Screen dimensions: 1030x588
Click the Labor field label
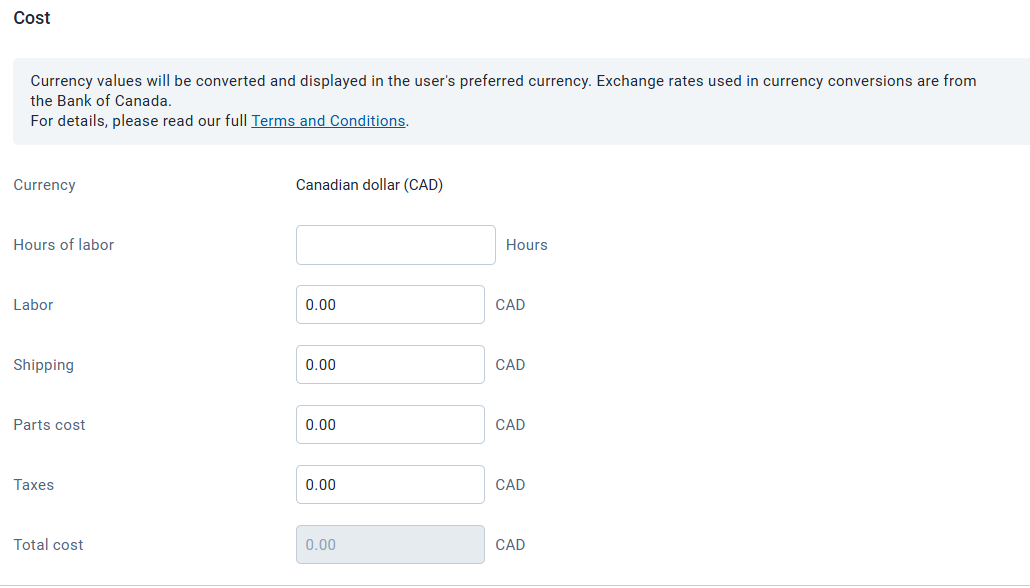(34, 305)
